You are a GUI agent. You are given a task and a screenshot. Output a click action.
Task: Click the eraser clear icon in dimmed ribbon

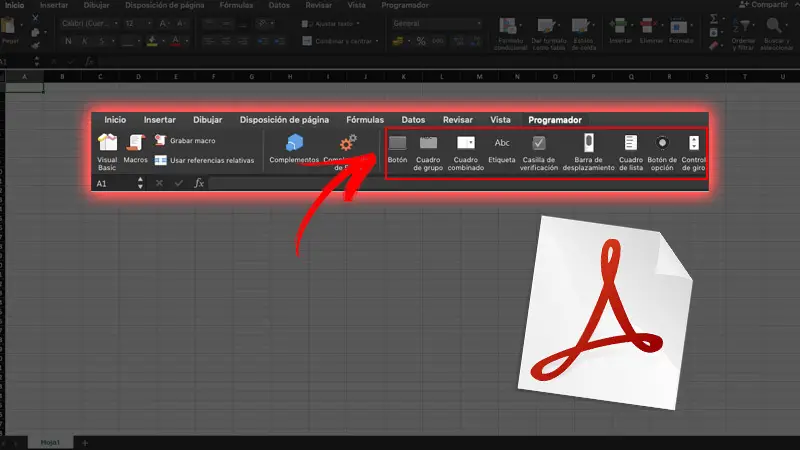pos(714,46)
